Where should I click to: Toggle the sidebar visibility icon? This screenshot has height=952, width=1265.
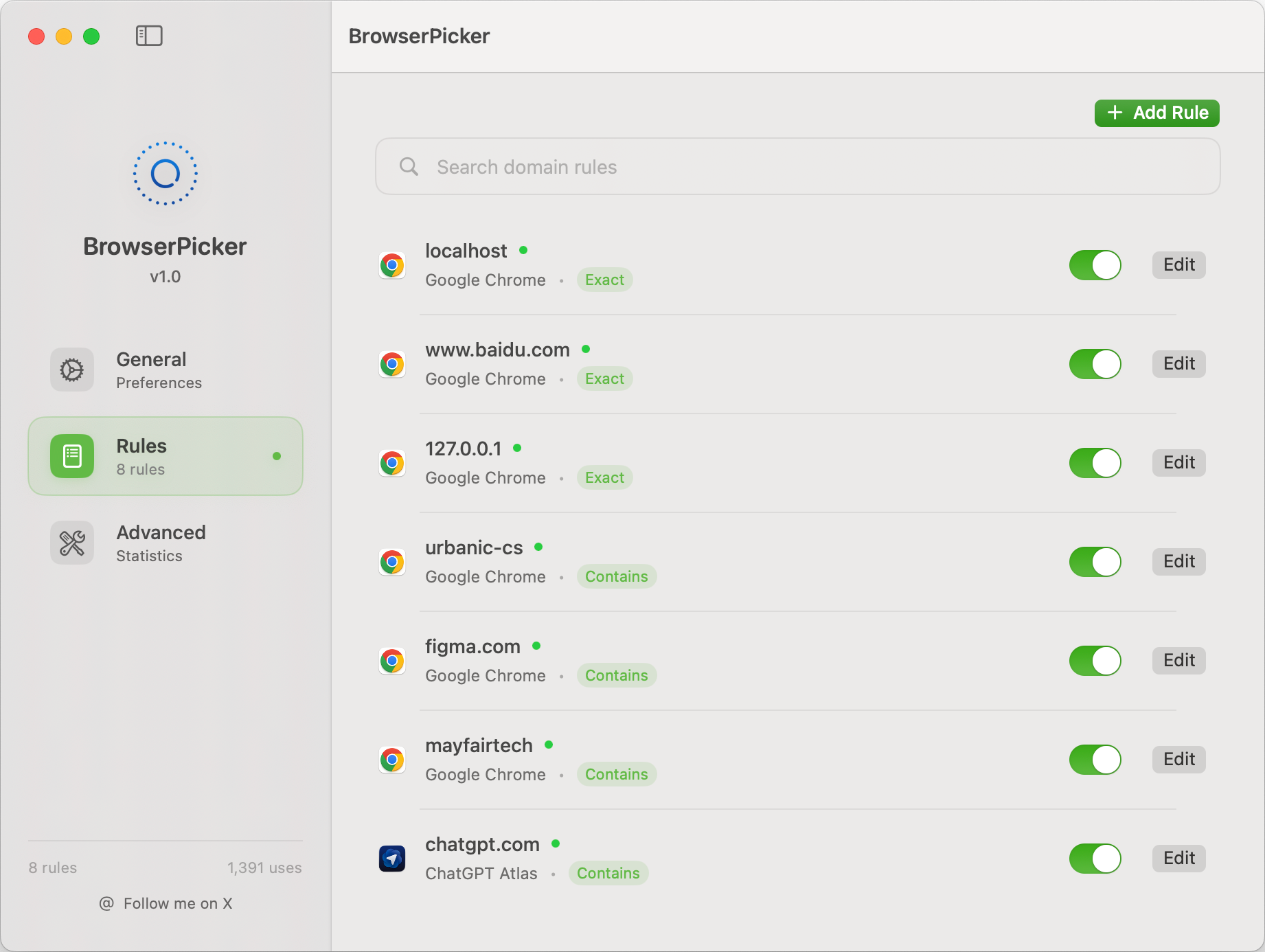(149, 36)
